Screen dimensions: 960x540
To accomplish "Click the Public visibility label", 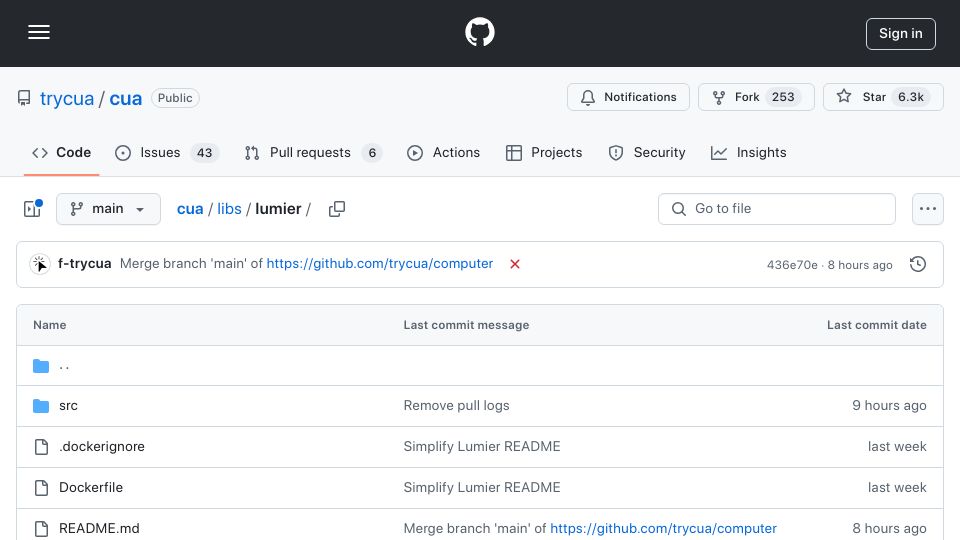I will (x=175, y=98).
